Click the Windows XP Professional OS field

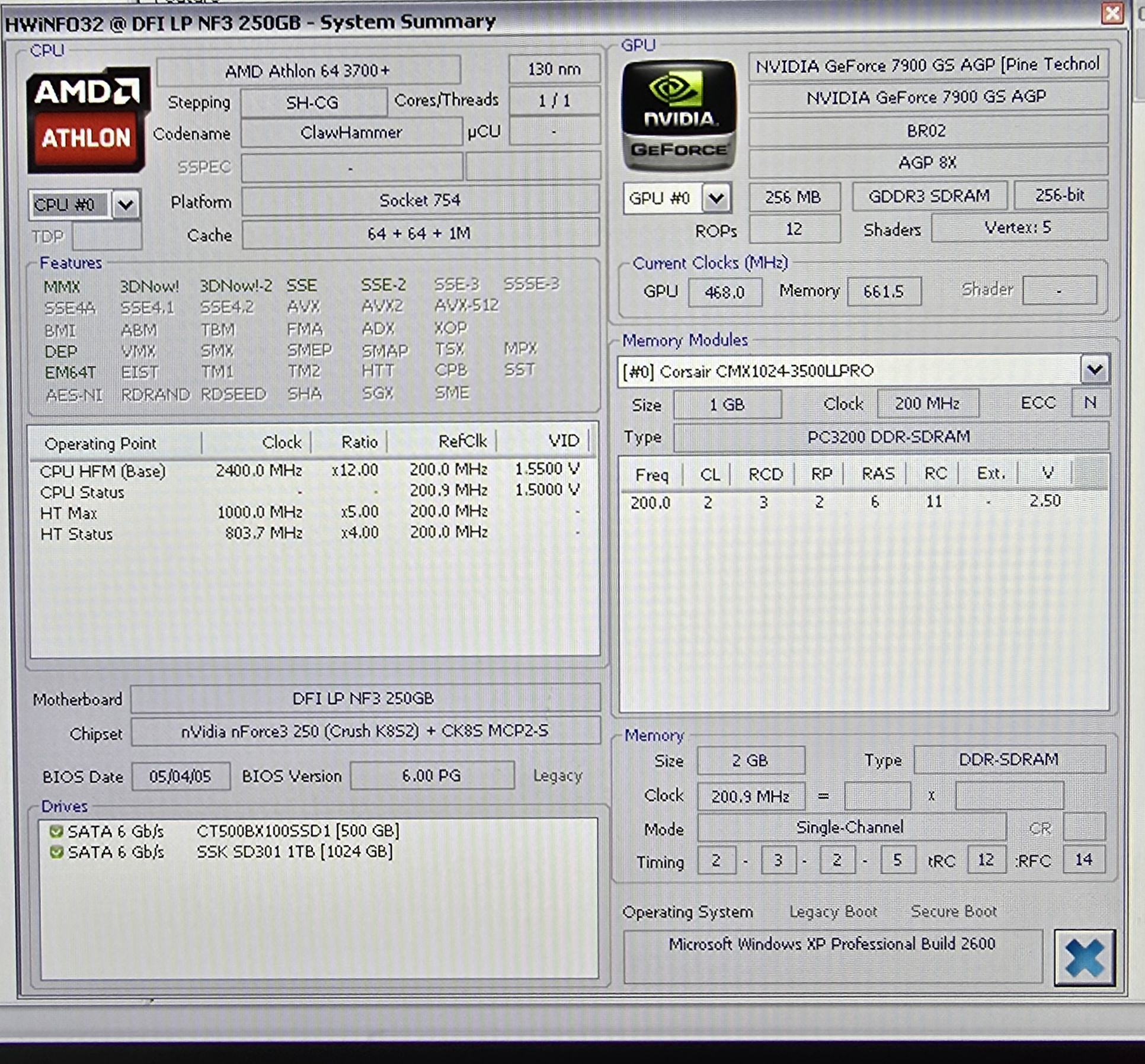(x=831, y=944)
